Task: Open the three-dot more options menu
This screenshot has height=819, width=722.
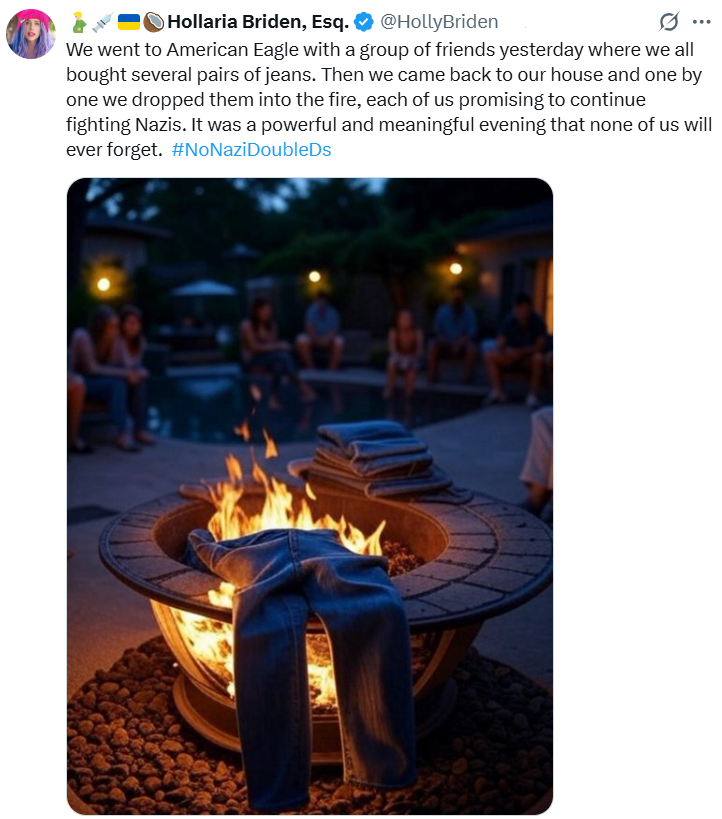Action: click(701, 22)
